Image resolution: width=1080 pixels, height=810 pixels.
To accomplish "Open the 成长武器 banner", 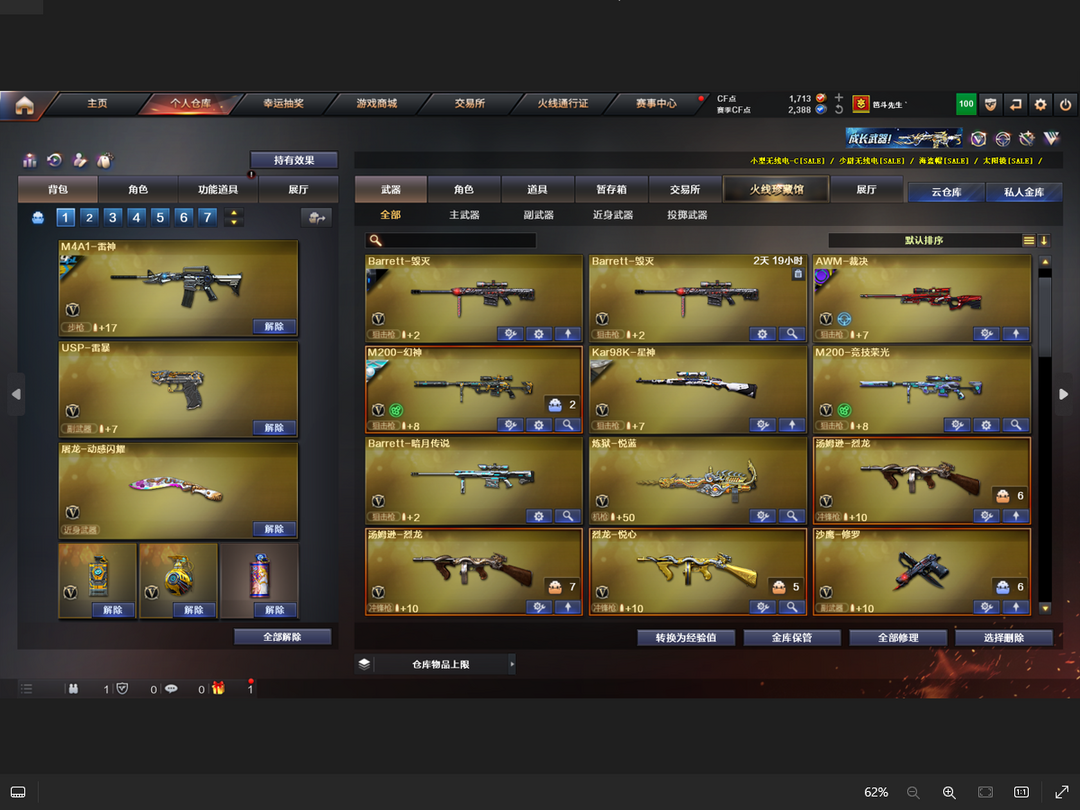I will [904, 138].
